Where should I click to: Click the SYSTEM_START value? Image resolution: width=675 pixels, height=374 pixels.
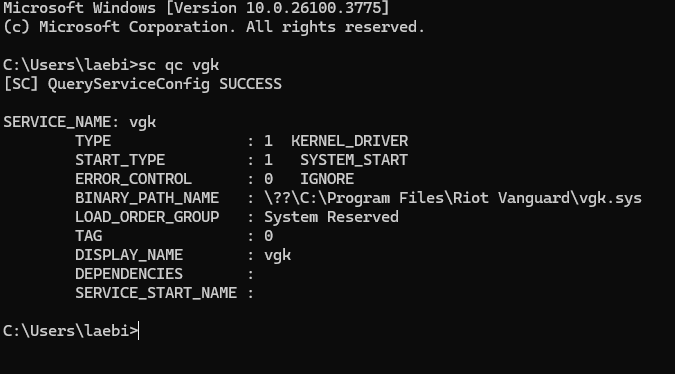click(354, 160)
